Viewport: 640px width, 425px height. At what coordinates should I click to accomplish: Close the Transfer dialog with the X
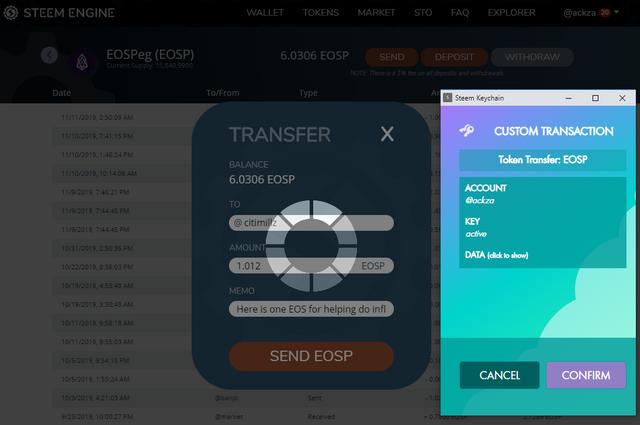387,134
